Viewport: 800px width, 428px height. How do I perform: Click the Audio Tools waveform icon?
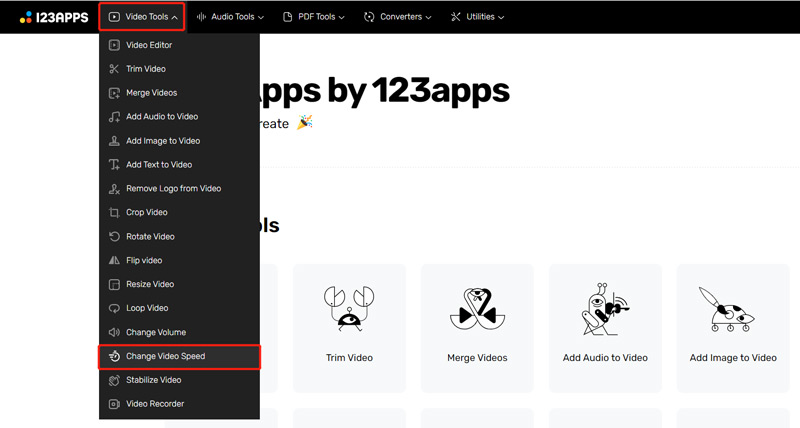202,17
